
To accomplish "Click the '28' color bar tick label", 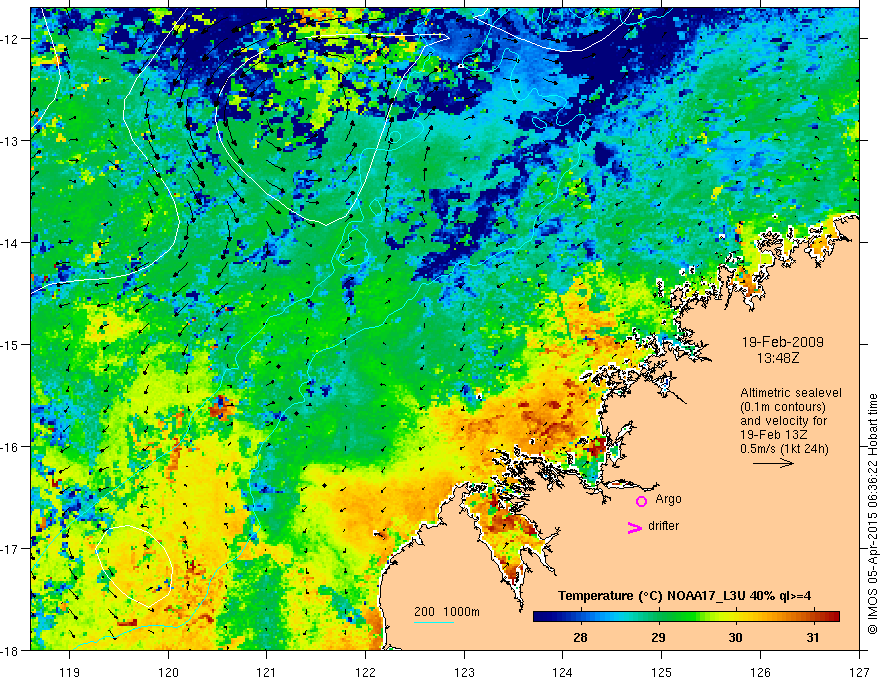I will pyautogui.click(x=580, y=637).
